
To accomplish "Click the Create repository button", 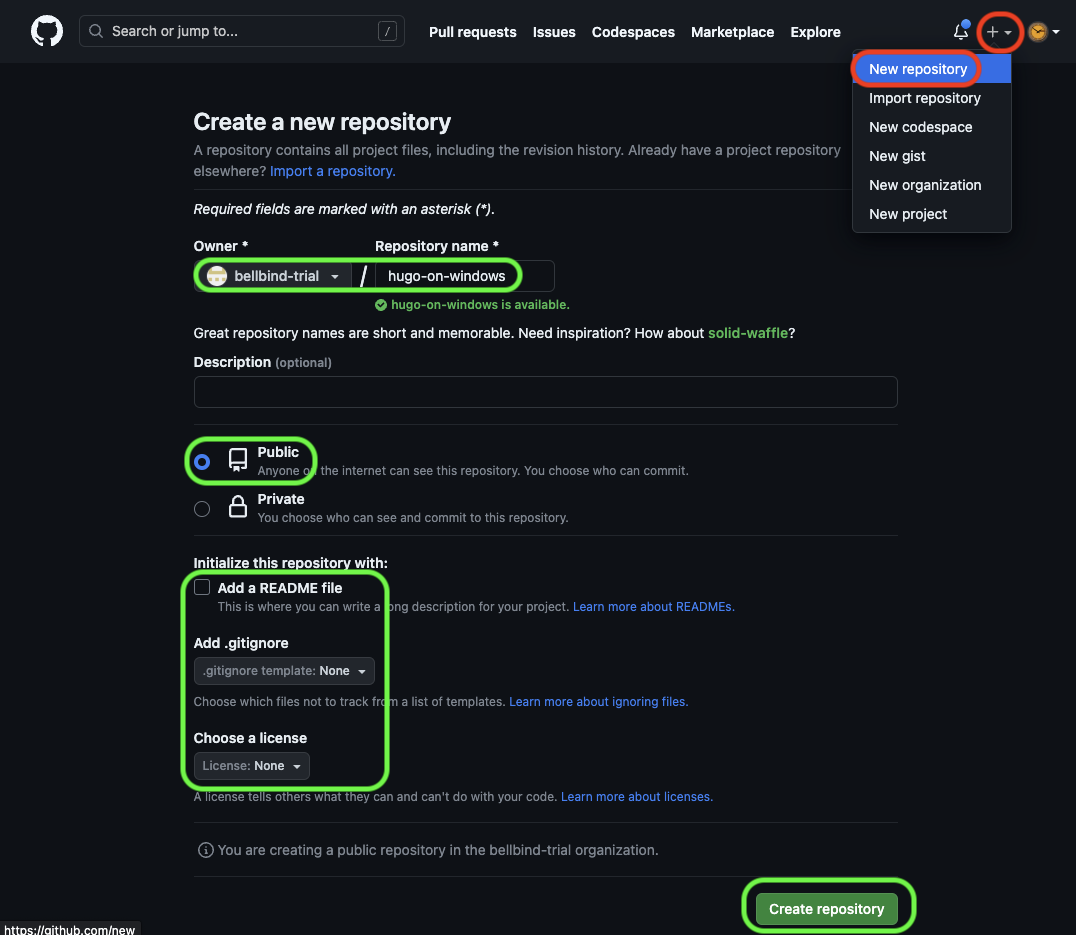I will point(826,909).
